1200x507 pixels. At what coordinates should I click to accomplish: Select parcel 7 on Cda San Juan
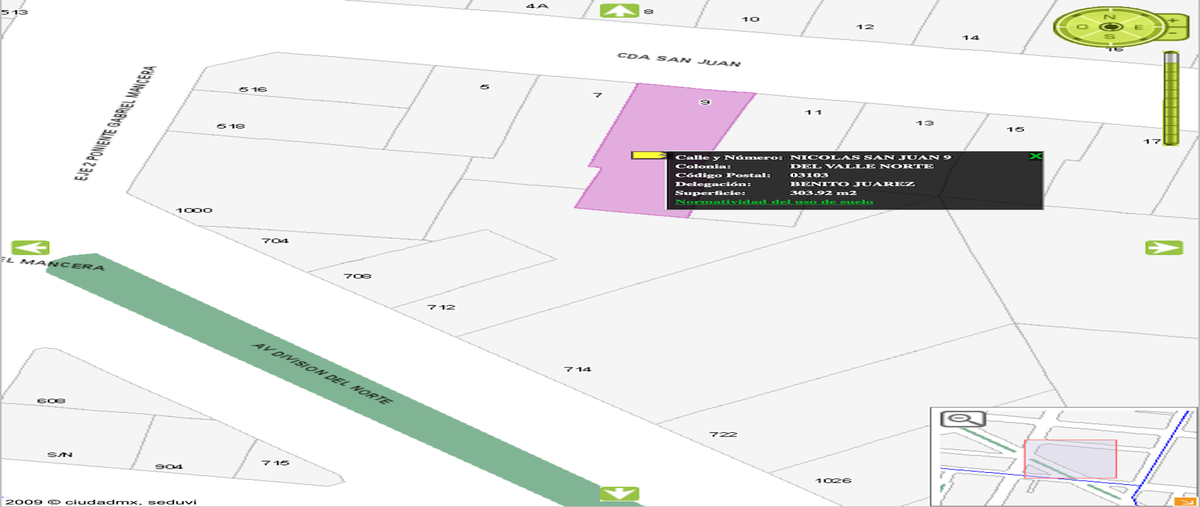[x=597, y=95]
